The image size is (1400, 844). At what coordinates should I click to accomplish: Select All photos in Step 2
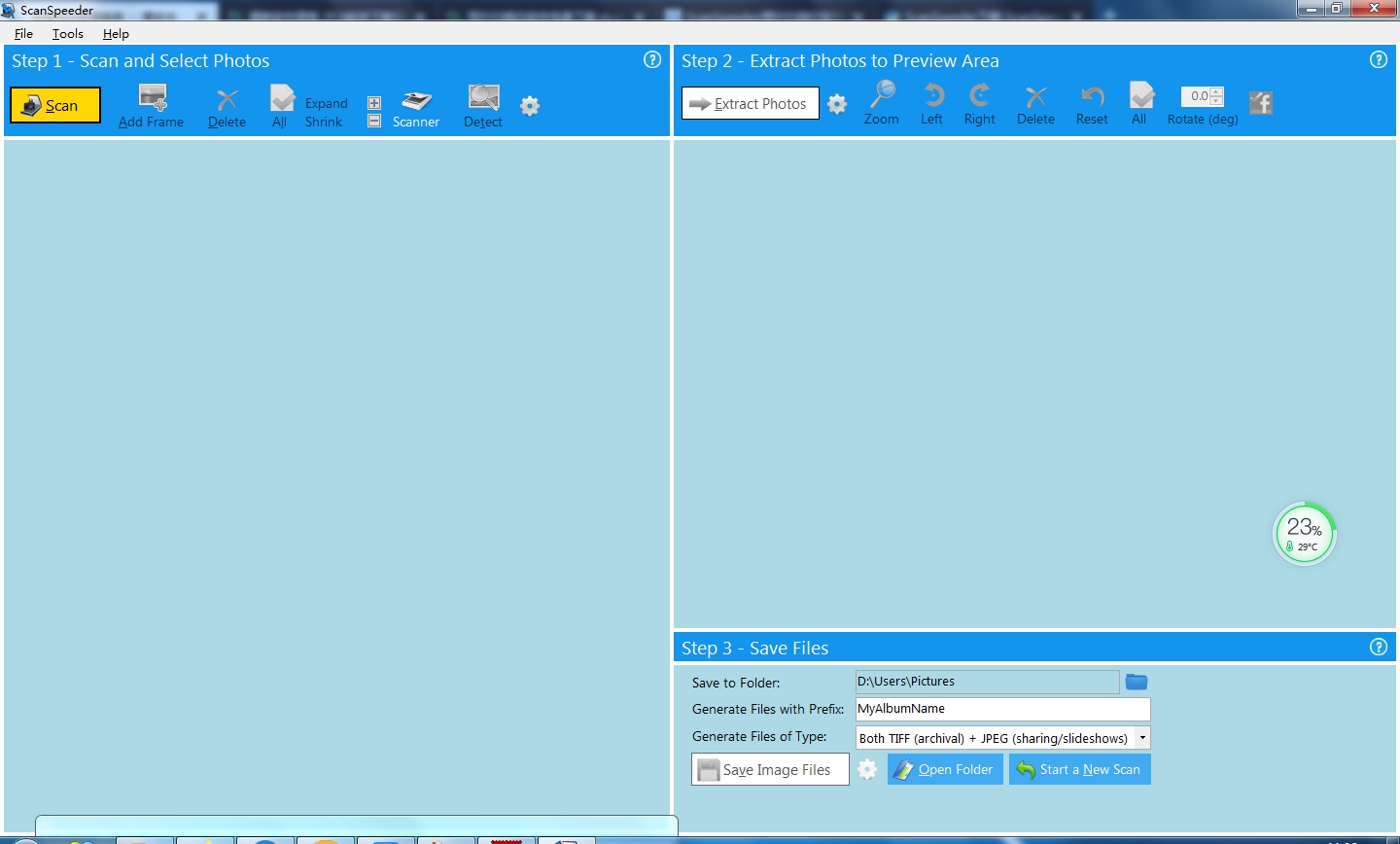1140,103
